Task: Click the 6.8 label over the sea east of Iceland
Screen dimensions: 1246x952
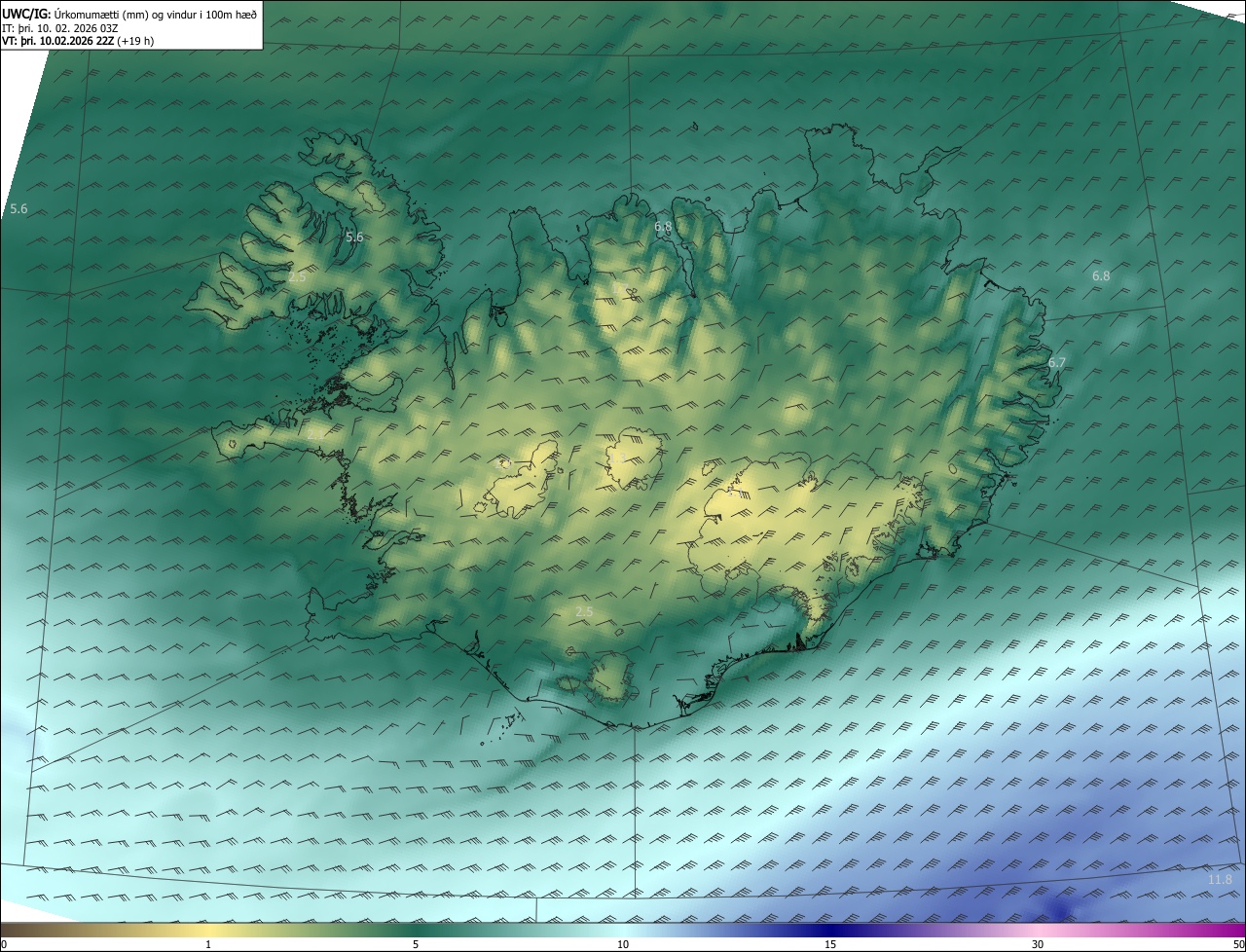Action: 1101,276
